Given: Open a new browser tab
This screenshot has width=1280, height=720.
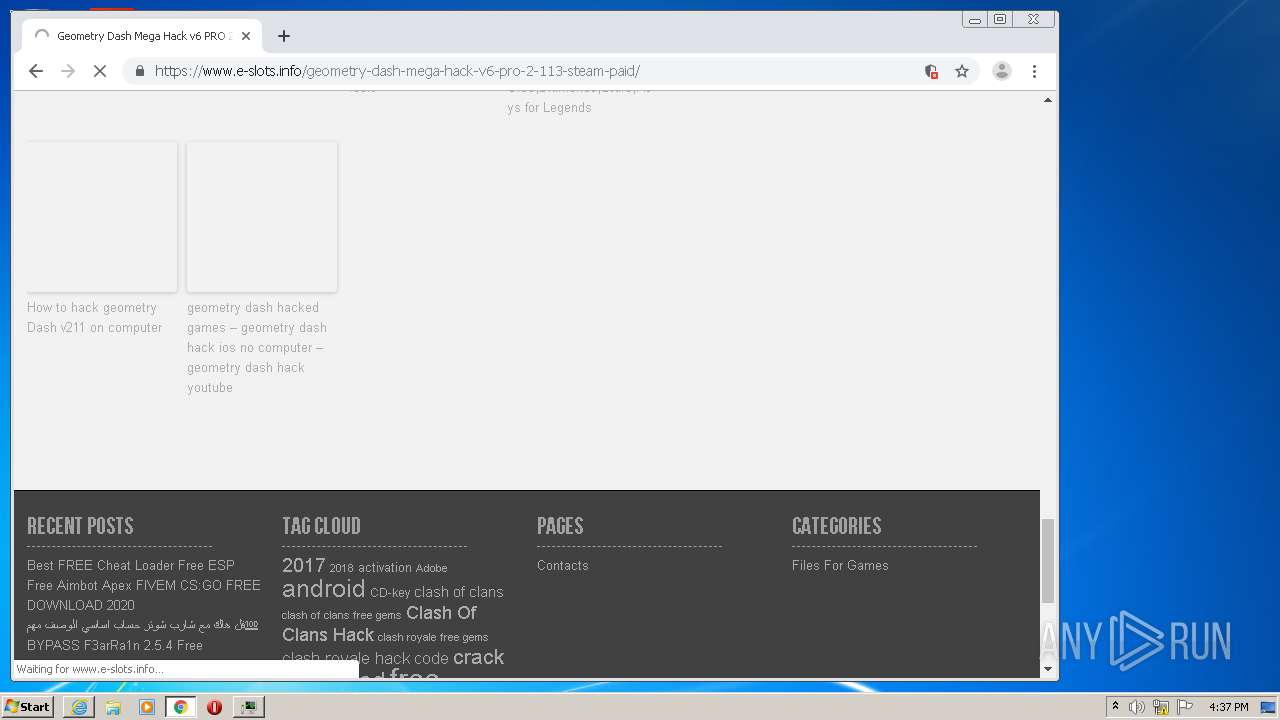Looking at the screenshot, I should pyautogui.click(x=284, y=36).
